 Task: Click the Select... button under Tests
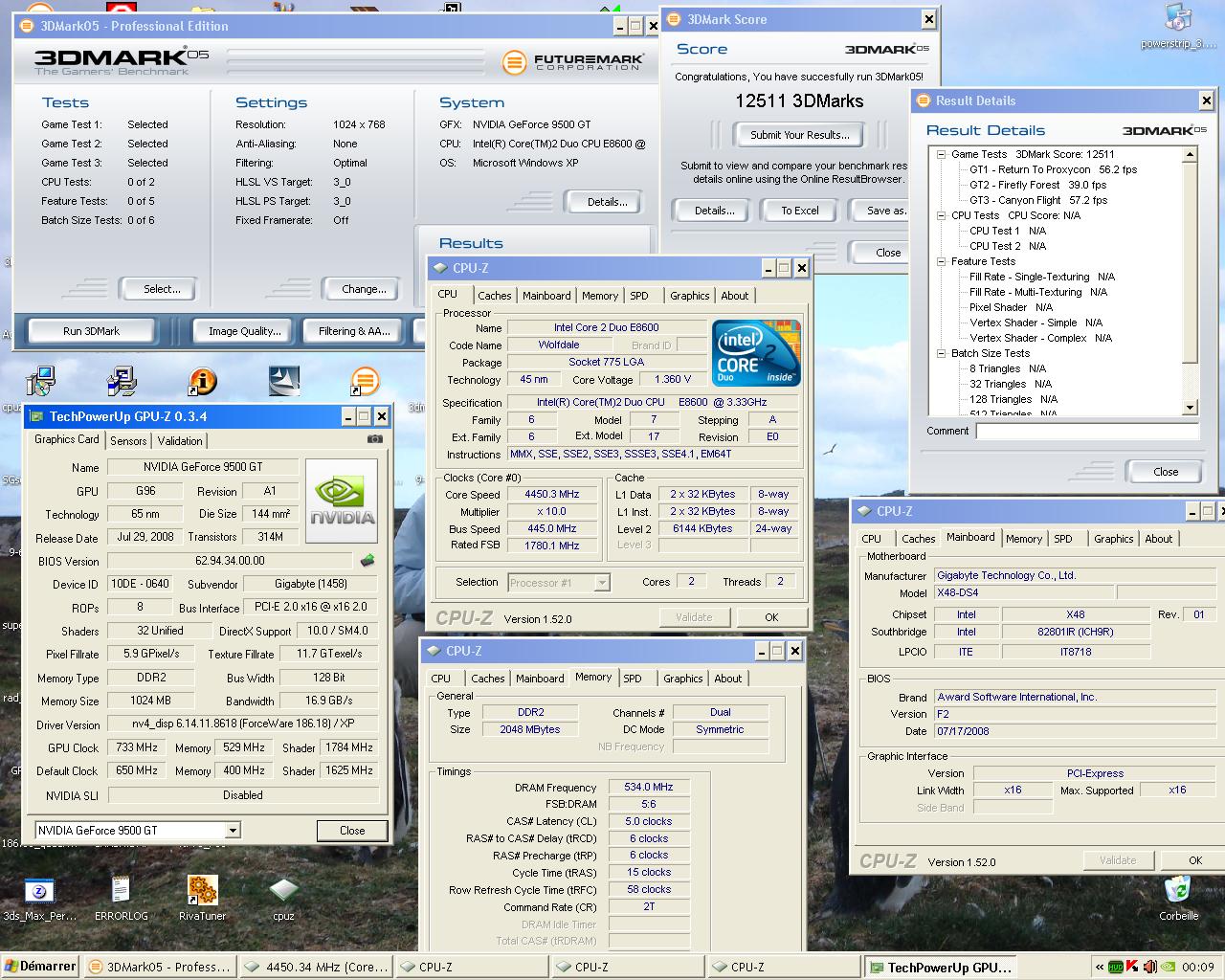162,289
